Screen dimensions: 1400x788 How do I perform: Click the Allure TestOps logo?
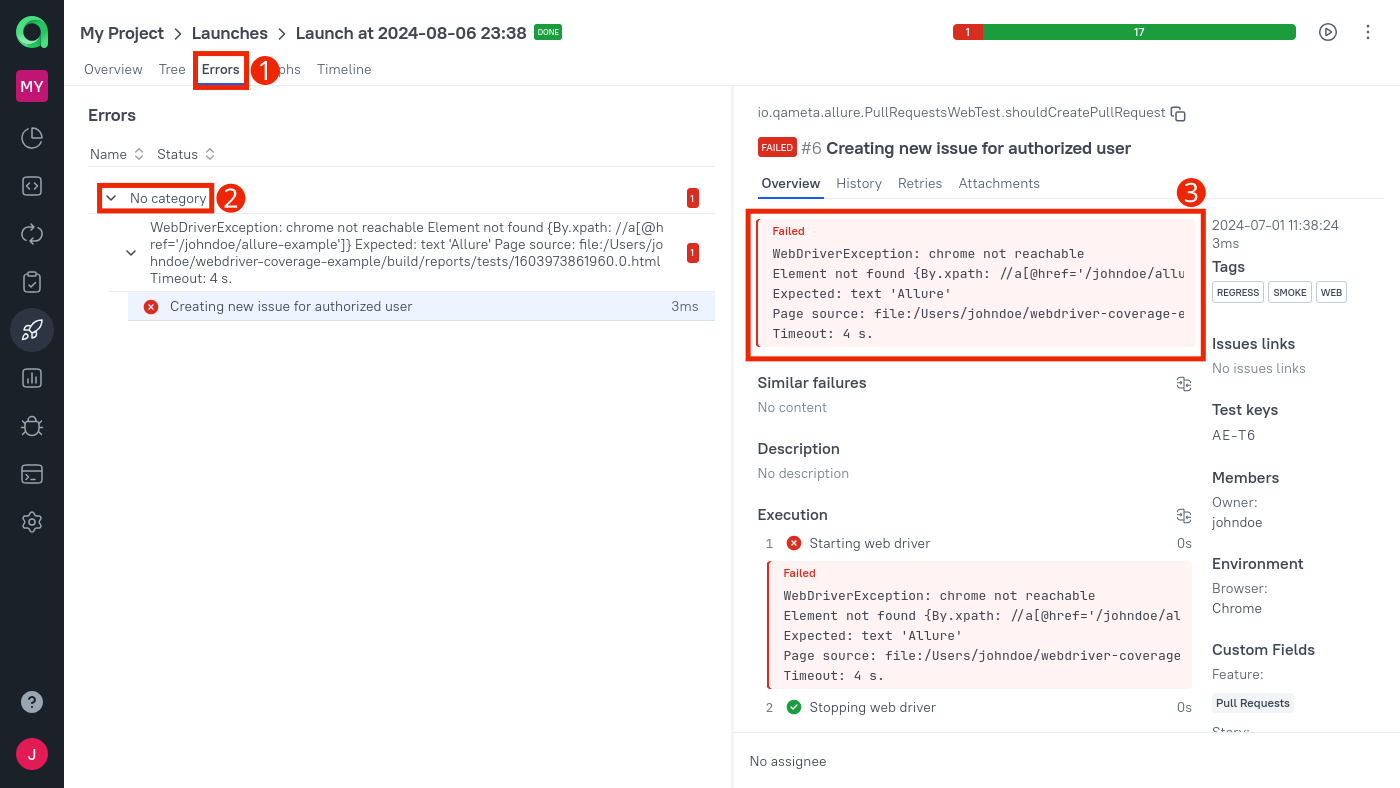32,32
